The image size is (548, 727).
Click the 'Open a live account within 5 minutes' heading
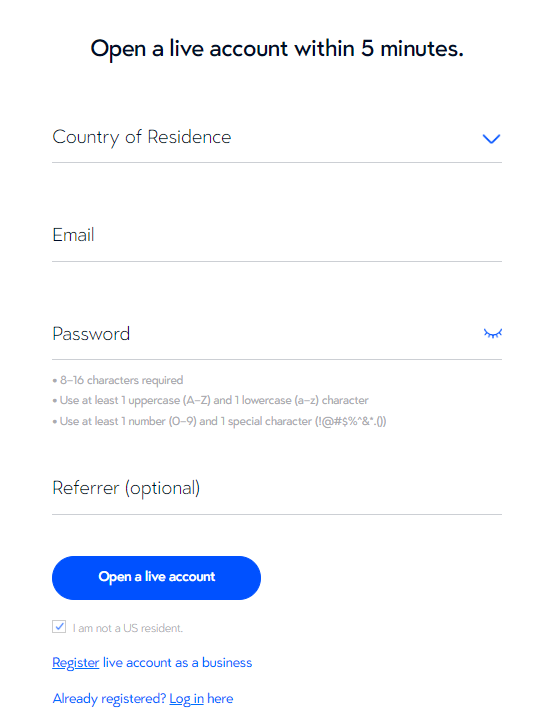pos(277,49)
